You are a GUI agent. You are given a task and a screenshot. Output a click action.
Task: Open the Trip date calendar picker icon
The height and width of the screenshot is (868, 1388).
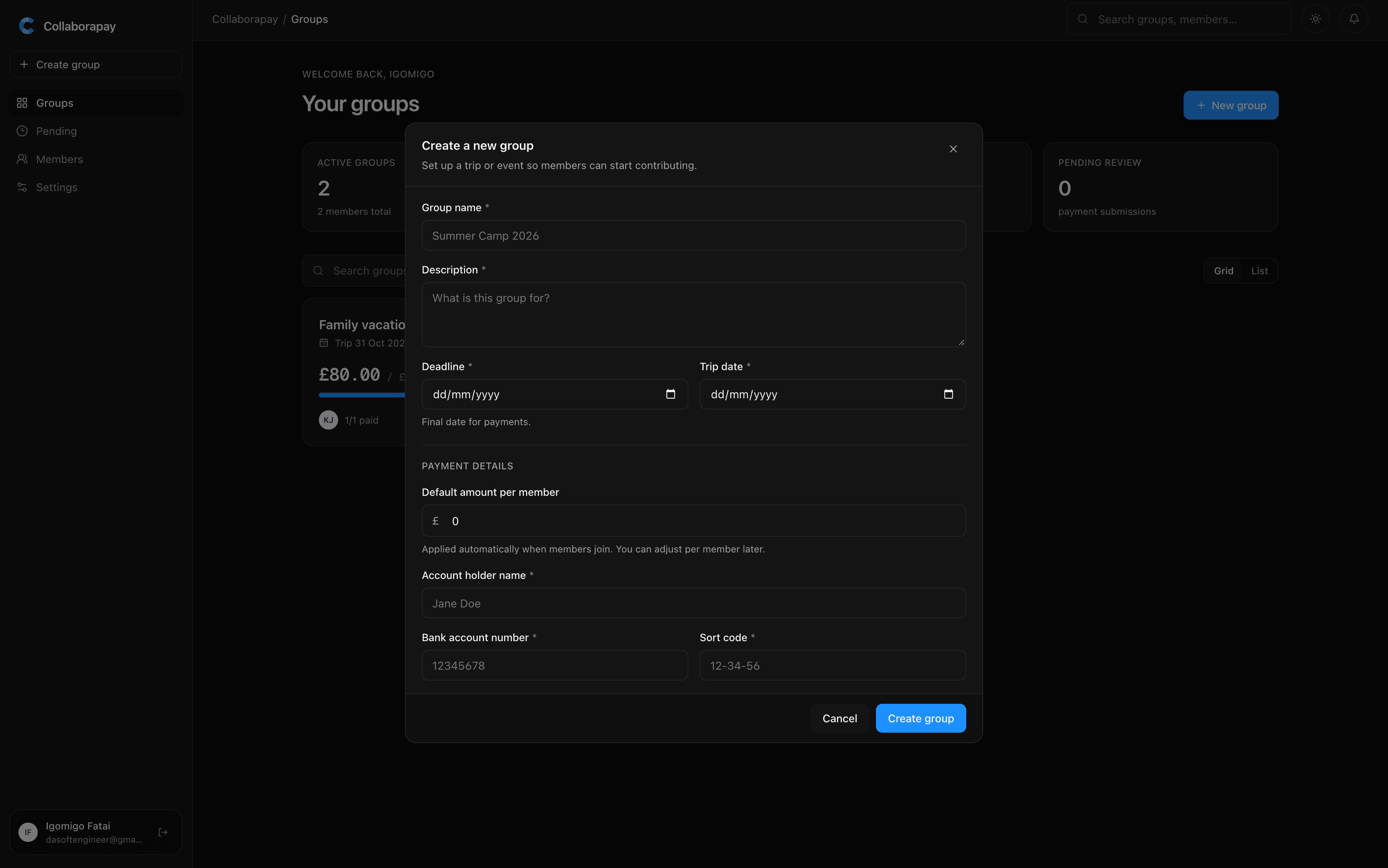[948, 394]
